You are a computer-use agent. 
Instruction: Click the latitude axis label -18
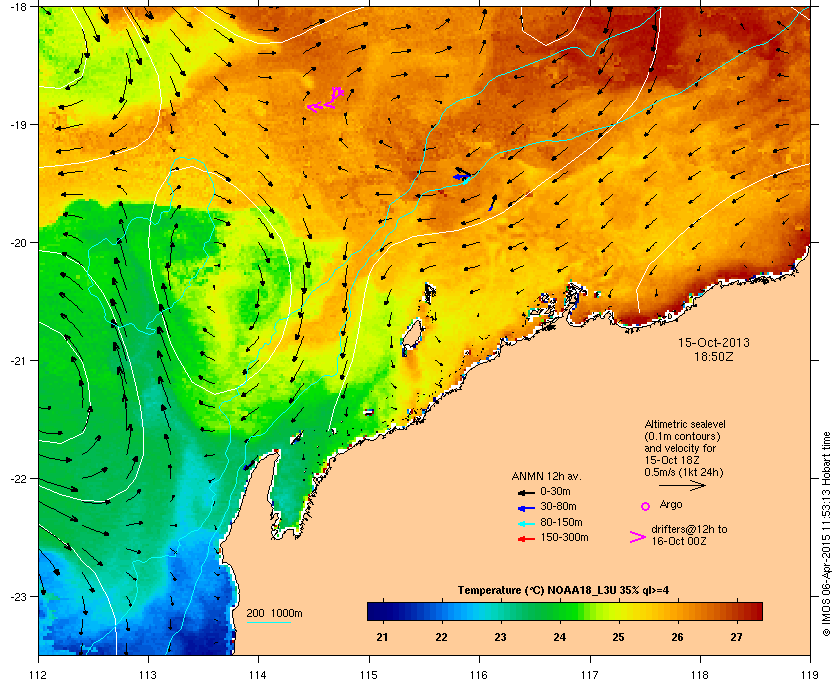[x=18, y=7]
